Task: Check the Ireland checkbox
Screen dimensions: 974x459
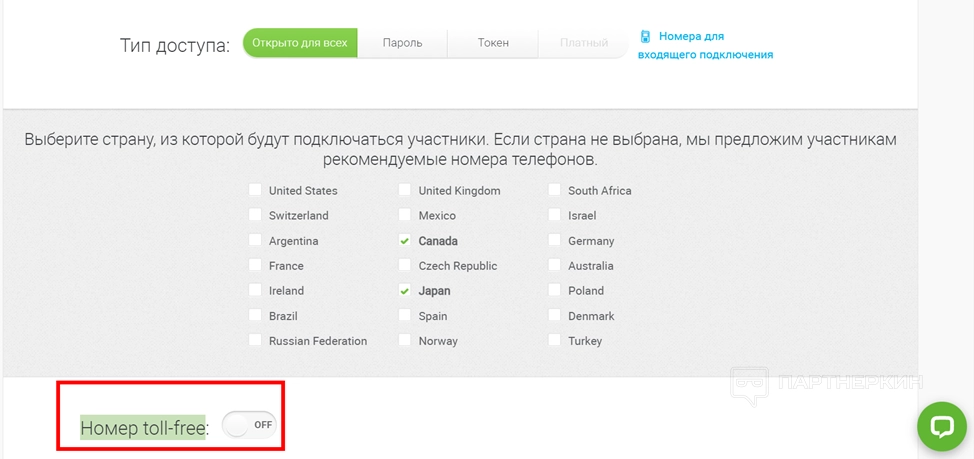Action: click(x=255, y=290)
